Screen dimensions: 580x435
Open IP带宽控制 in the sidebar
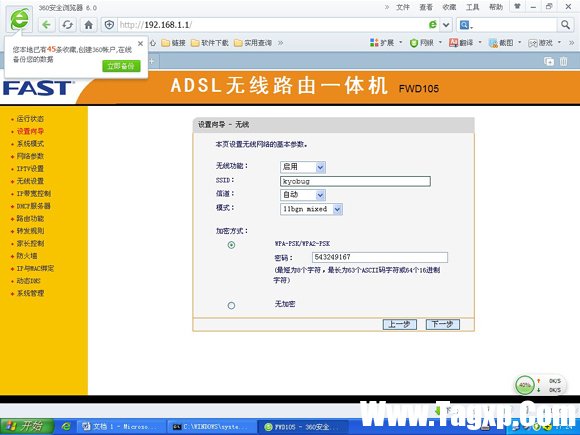click(x=34, y=193)
